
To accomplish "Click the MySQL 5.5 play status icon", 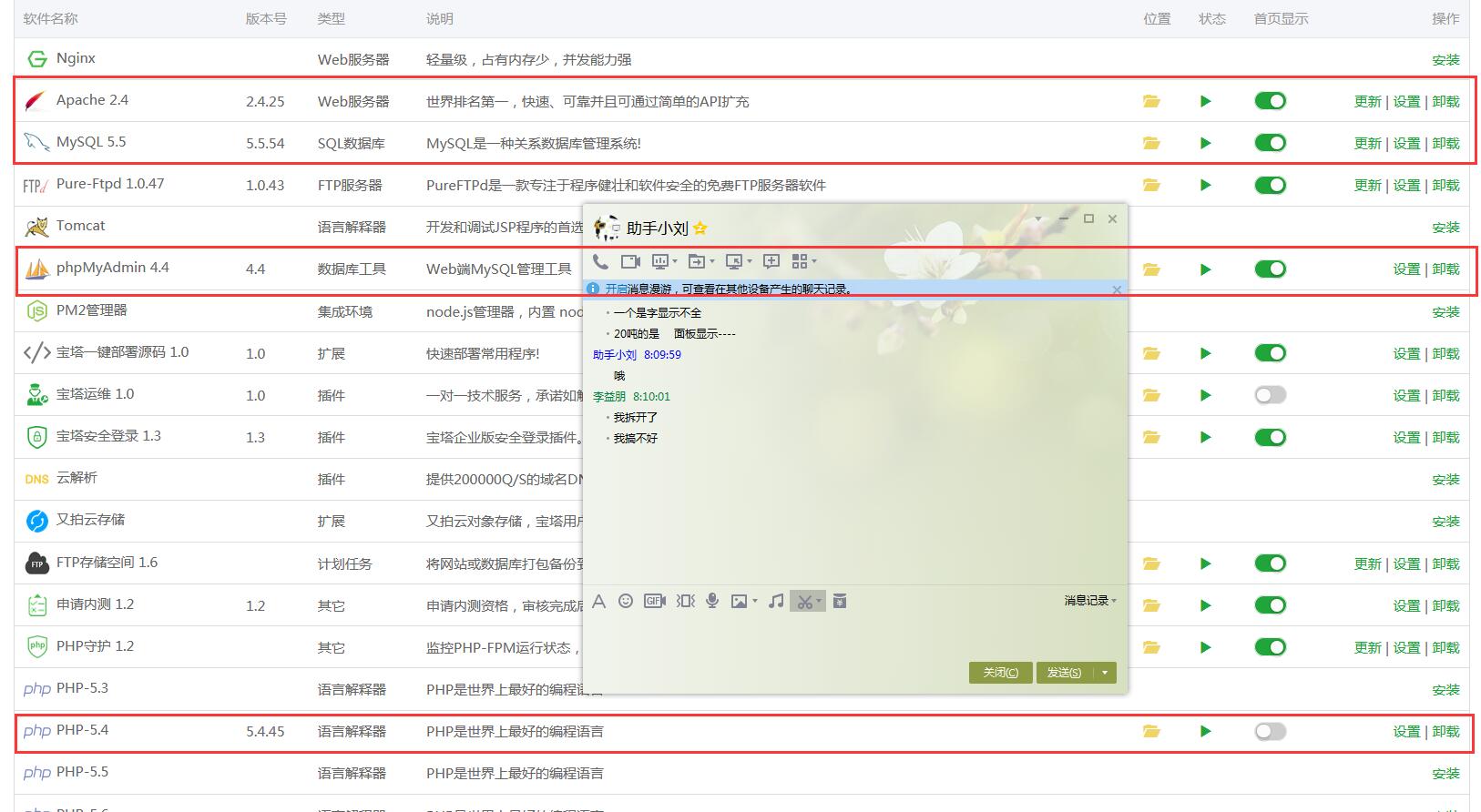I will (x=1206, y=143).
